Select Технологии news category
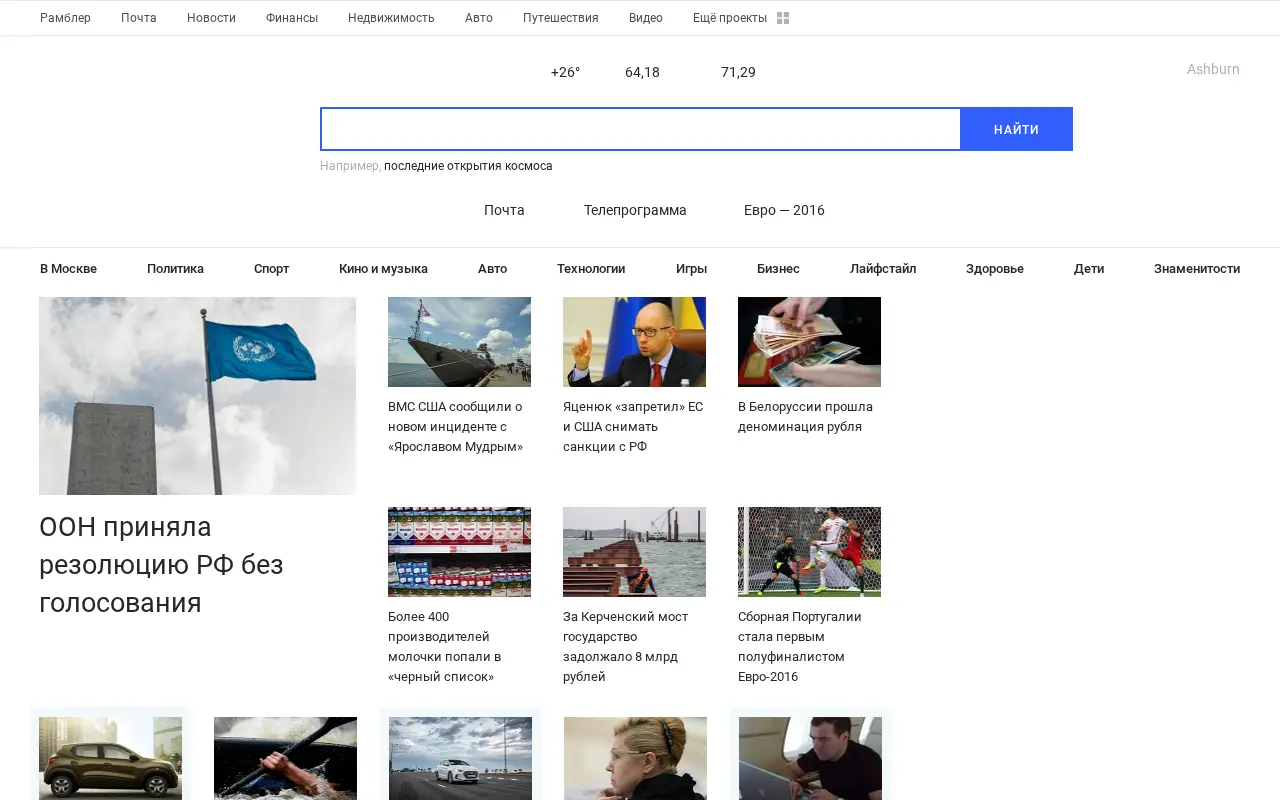Image resolution: width=1280 pixels, height=800 pixels. pos(591,269)
